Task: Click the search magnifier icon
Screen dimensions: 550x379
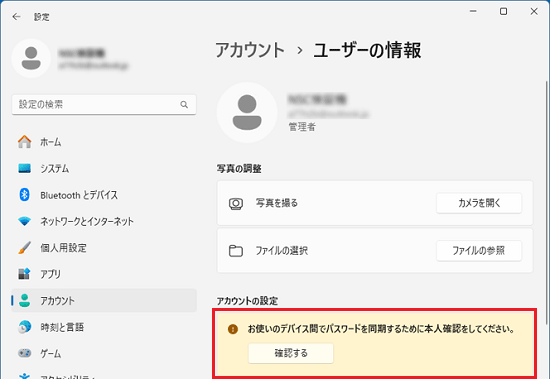Action: pyautogui.click(x=184, y=105)
